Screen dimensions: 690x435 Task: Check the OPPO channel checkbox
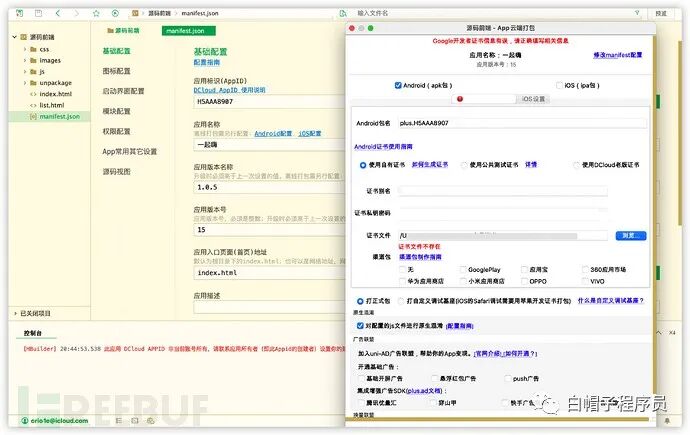click(x=524, y=281)
